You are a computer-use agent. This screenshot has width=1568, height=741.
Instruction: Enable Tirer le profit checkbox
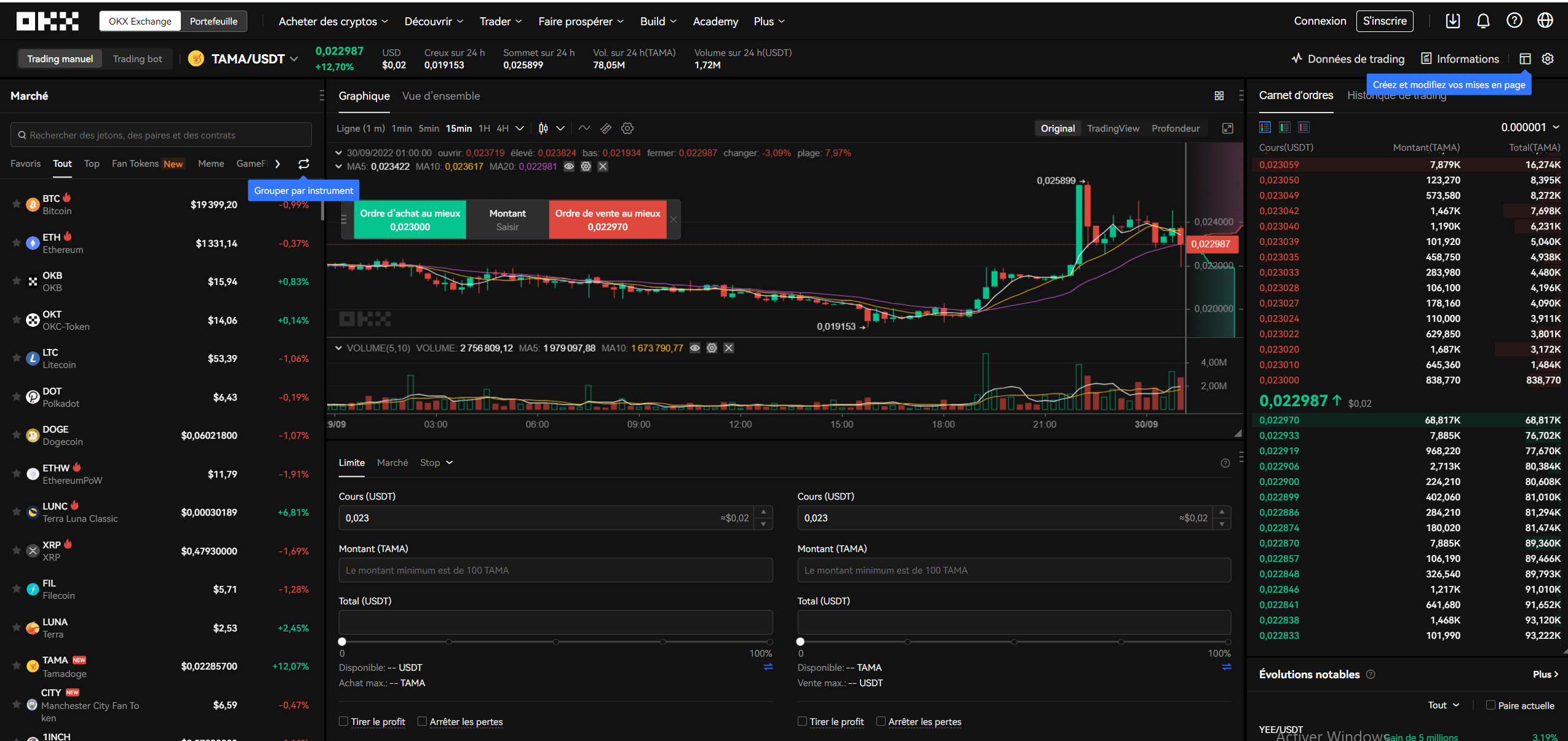[344, 721]
